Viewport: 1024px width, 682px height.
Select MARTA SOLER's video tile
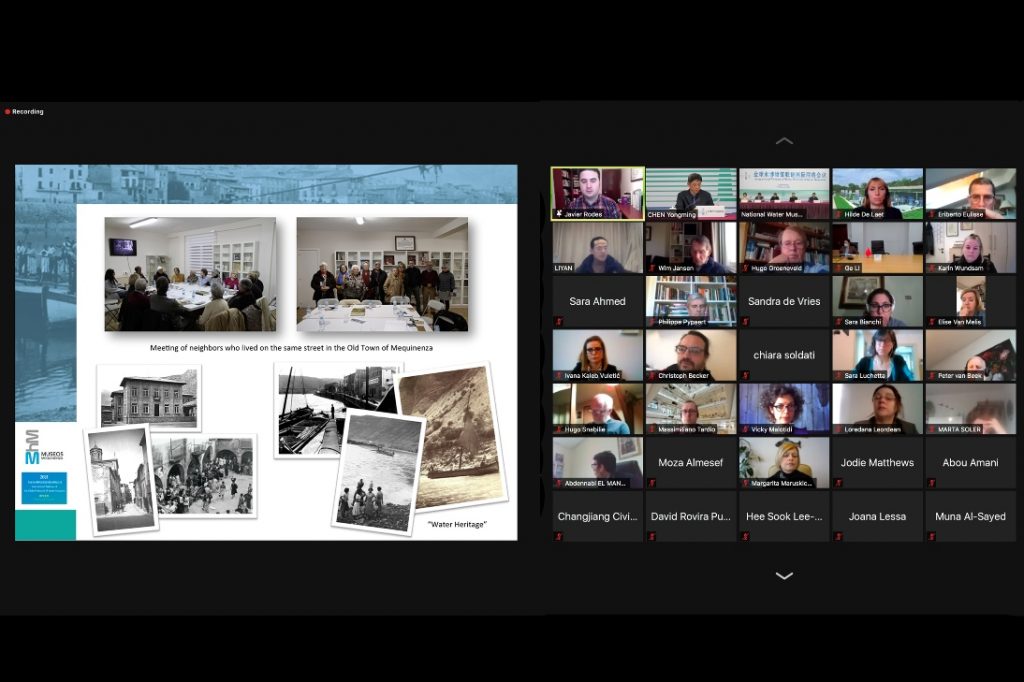(x=970, y=409)
